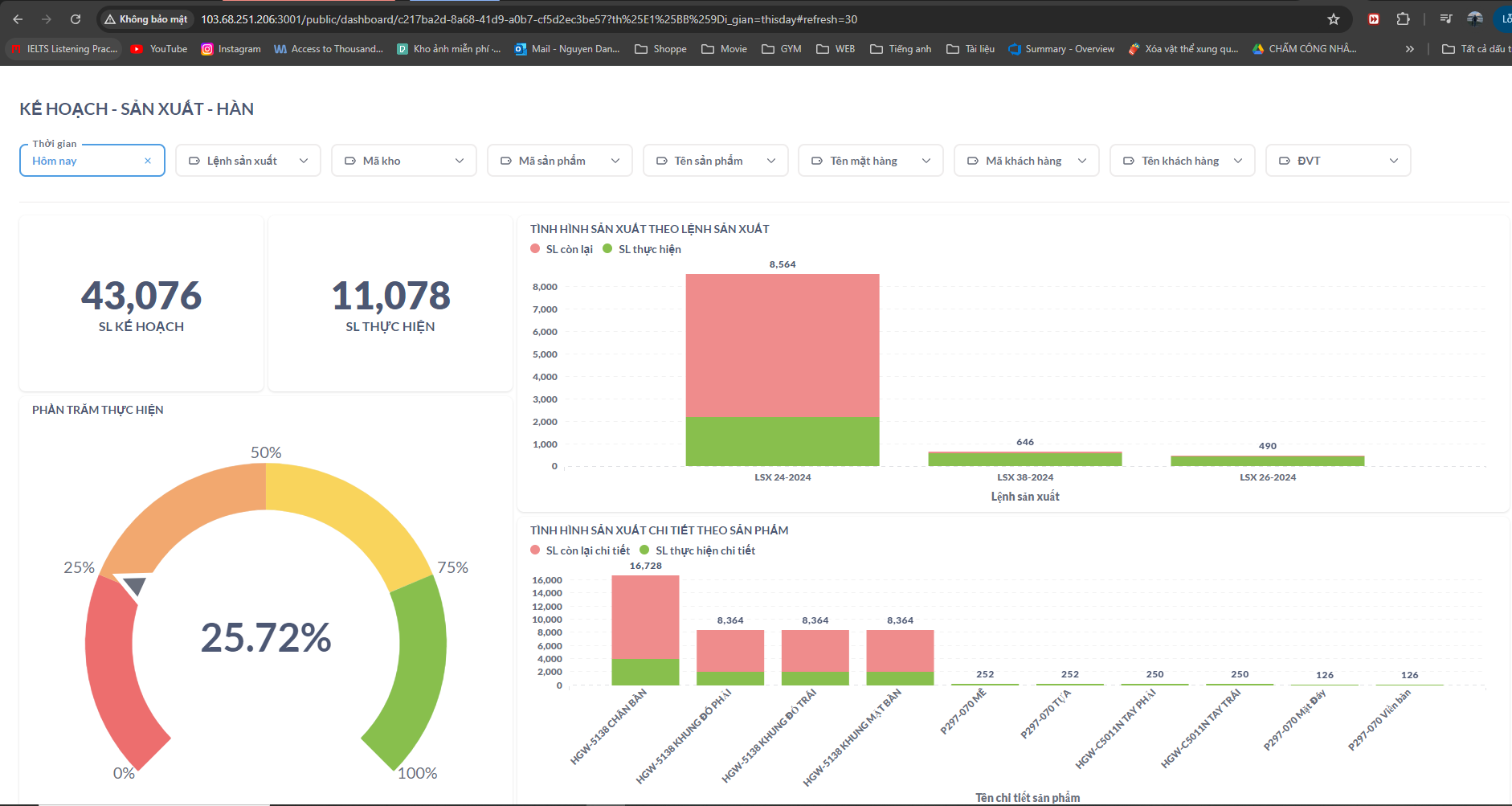Click the YouTube bookmark icon
This screenshot has width=1512, height=806.
(135, 48)
